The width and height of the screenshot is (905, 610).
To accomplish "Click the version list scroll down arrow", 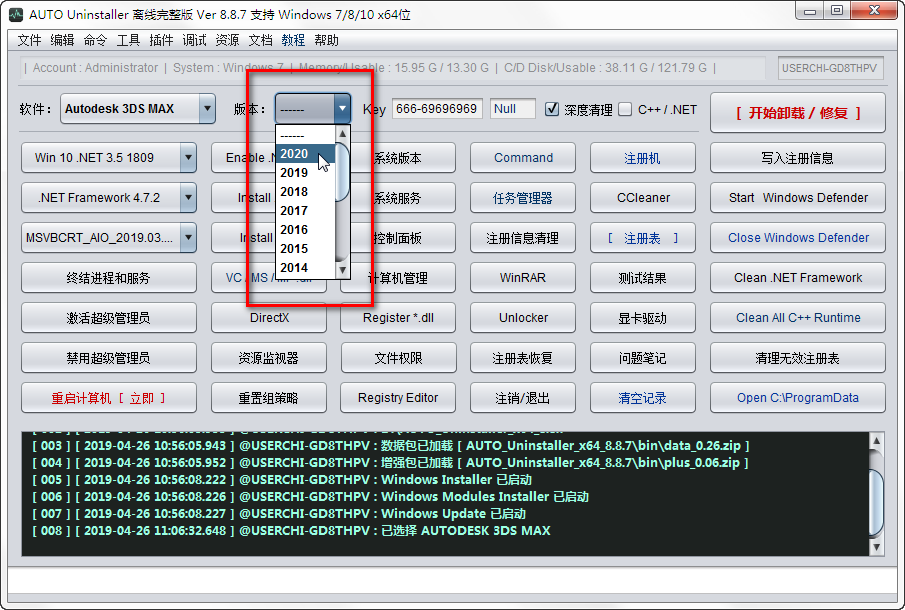I will [342, 270].
